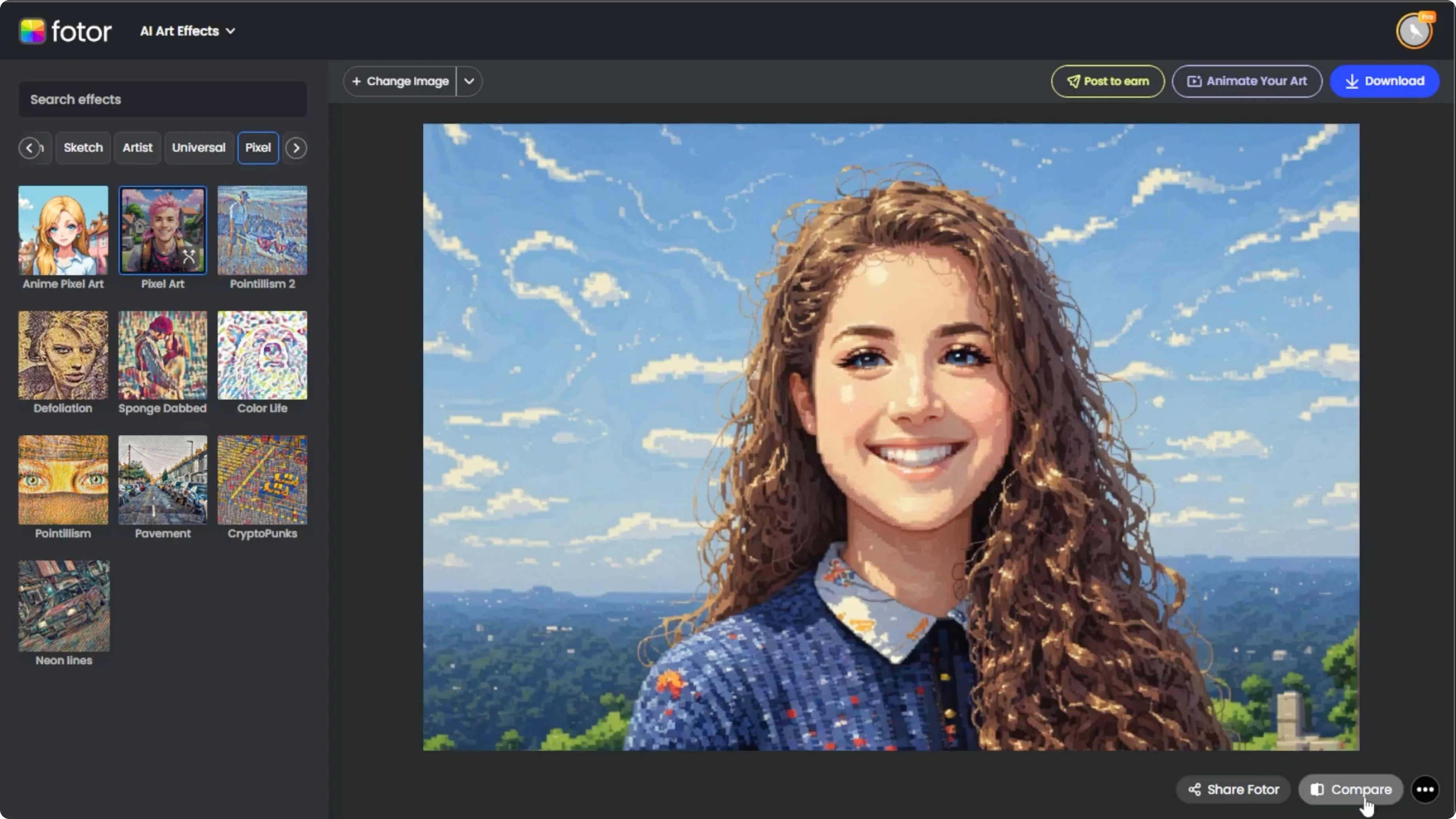Apply the Color Life effect
The height and width of the screenshot is (819, 1456).
[x=262, y=356]
